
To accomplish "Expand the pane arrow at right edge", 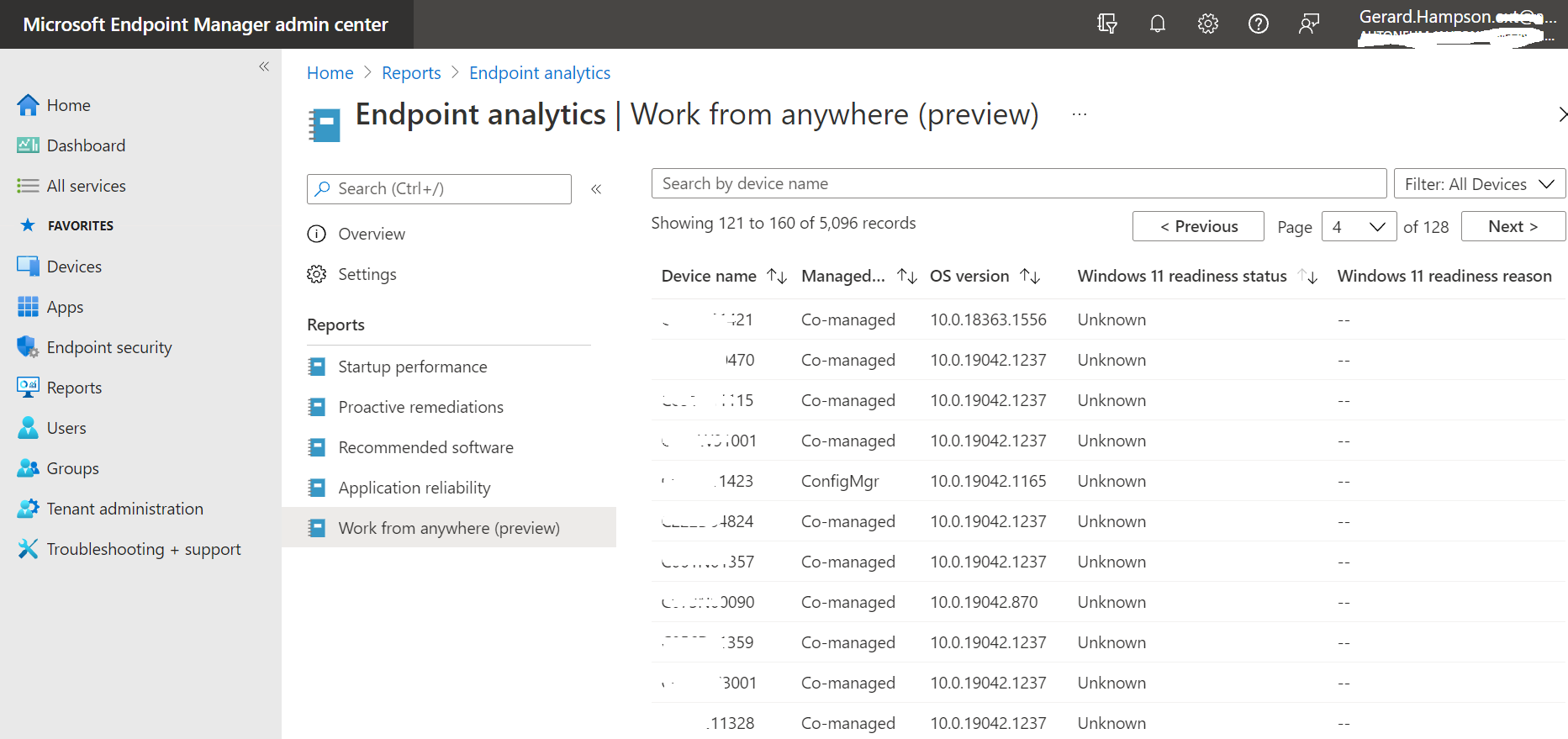I will (1561, 114).
